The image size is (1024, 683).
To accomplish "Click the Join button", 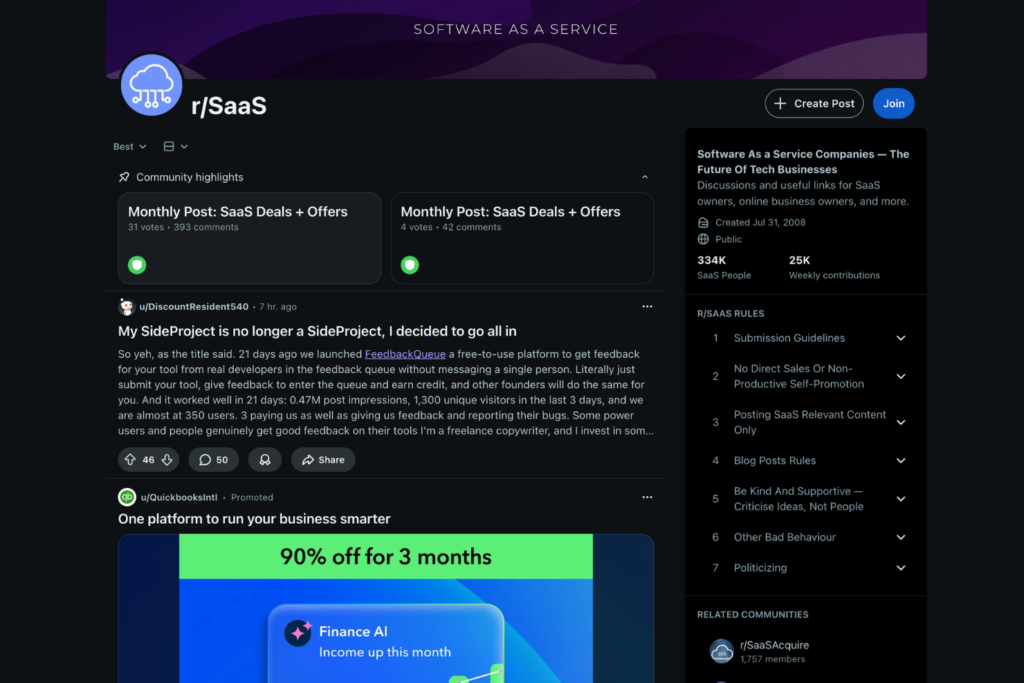I will [893, 103].
